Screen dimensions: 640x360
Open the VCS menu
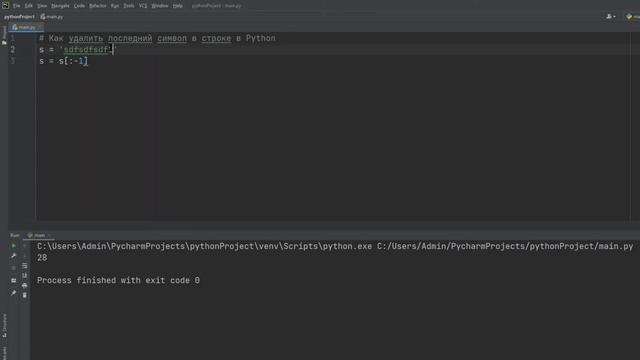tap(143, 6)
